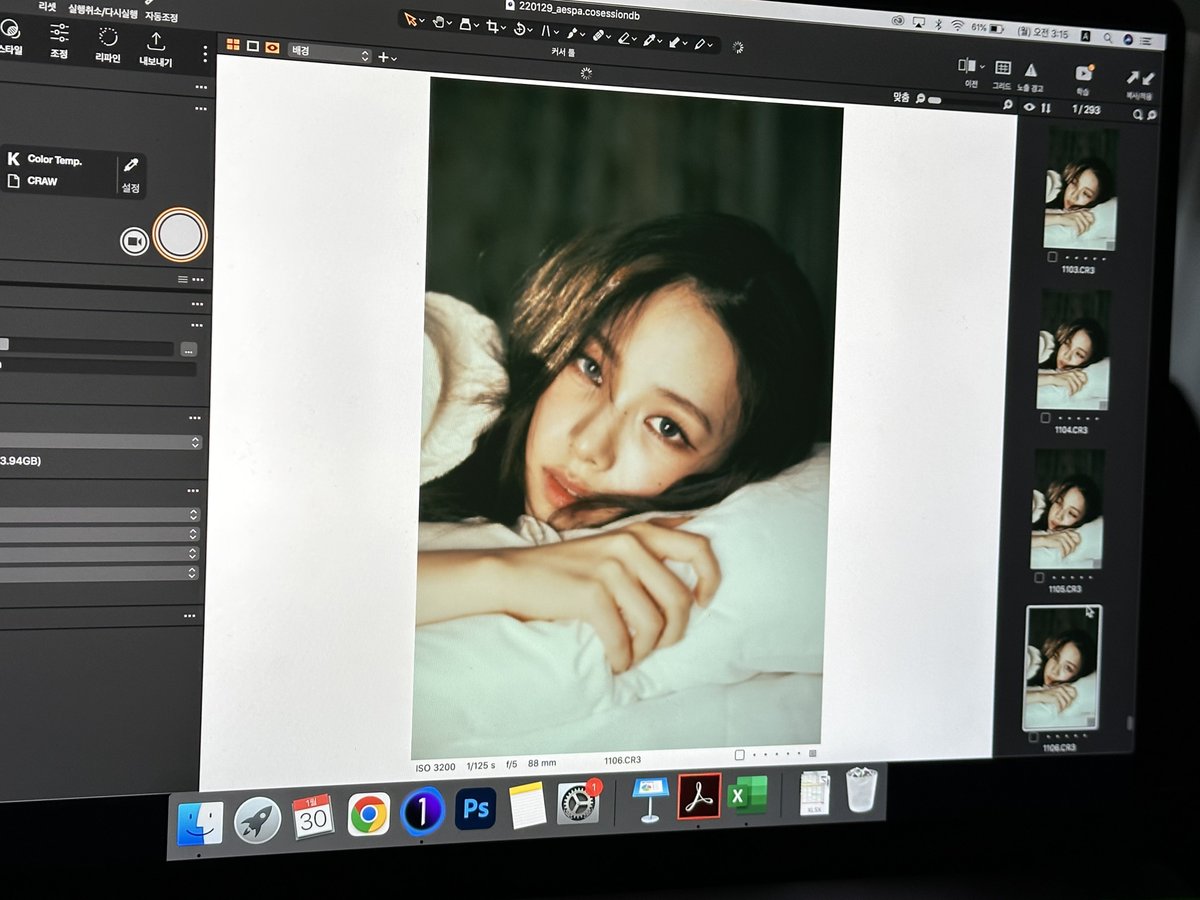The height and width of the screenshot is (900, 1200).
Task: Open the browser sort arrows icon
Action: point(1046,107)
